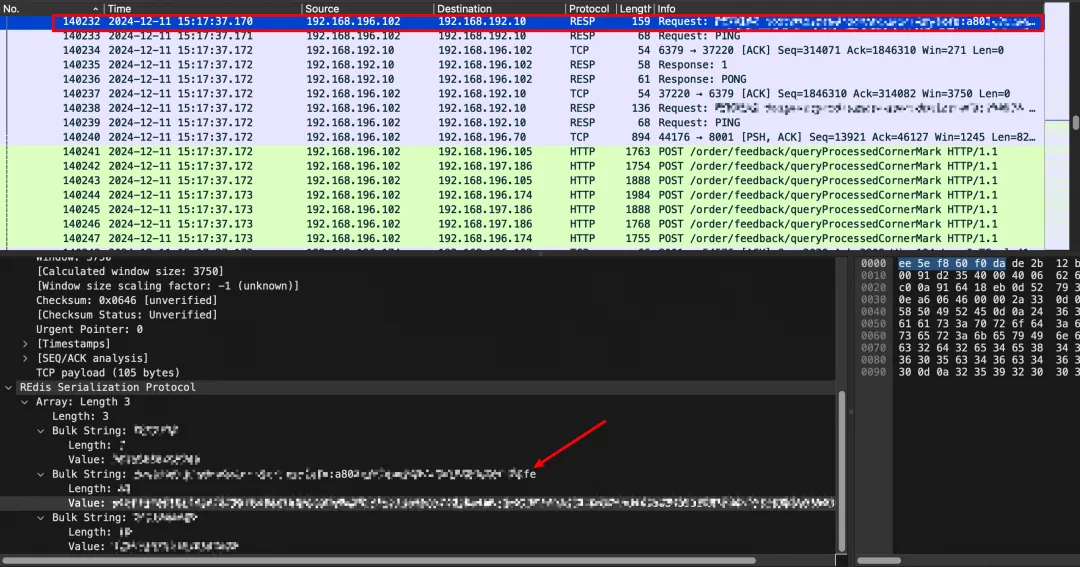The width and height of the screenshot is (1080, 567).
Task: Click highlighted hex bytes ee 5e f8 60 f0 da
Action: coord(951,263)
